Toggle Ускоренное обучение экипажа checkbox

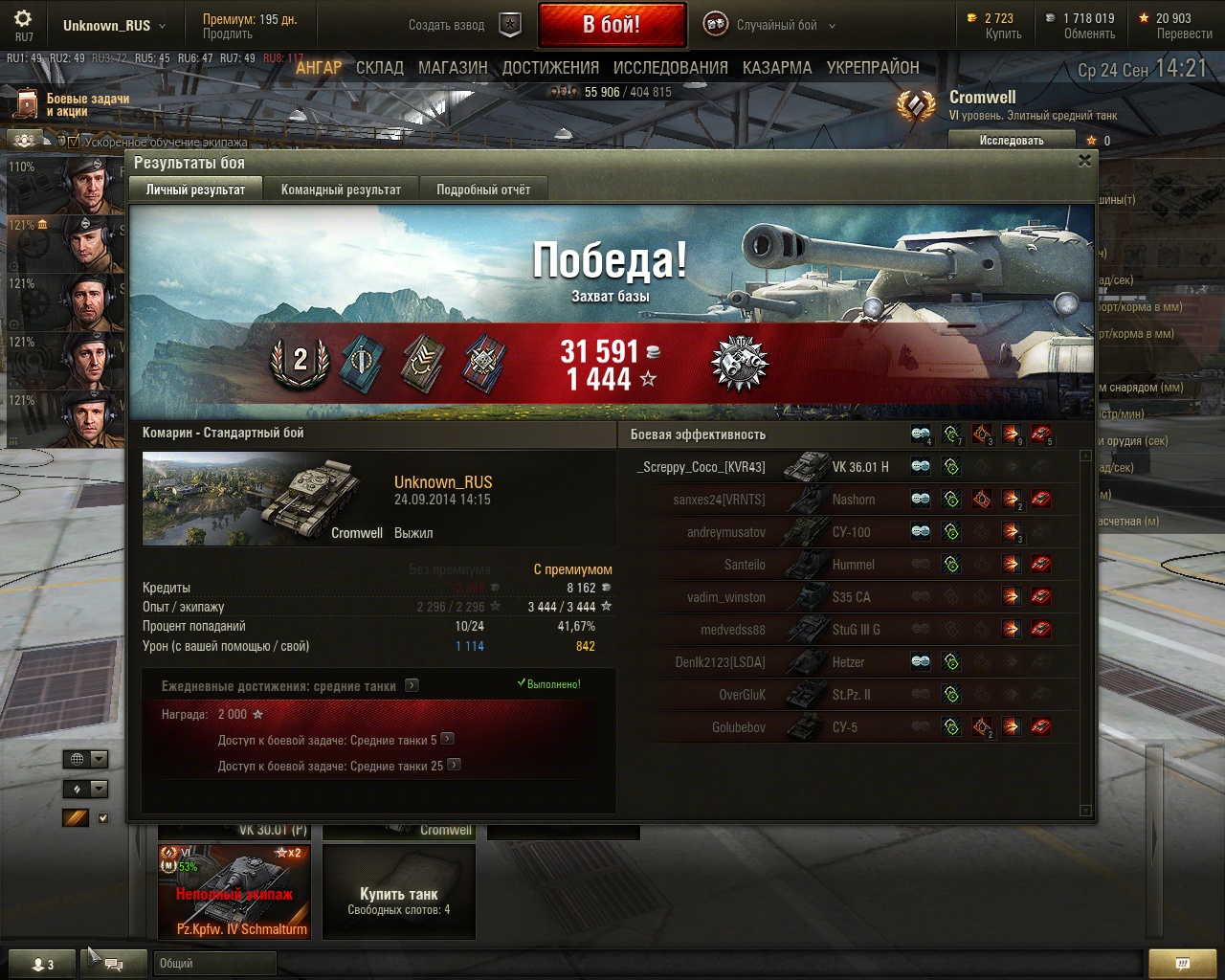point(74,142)
